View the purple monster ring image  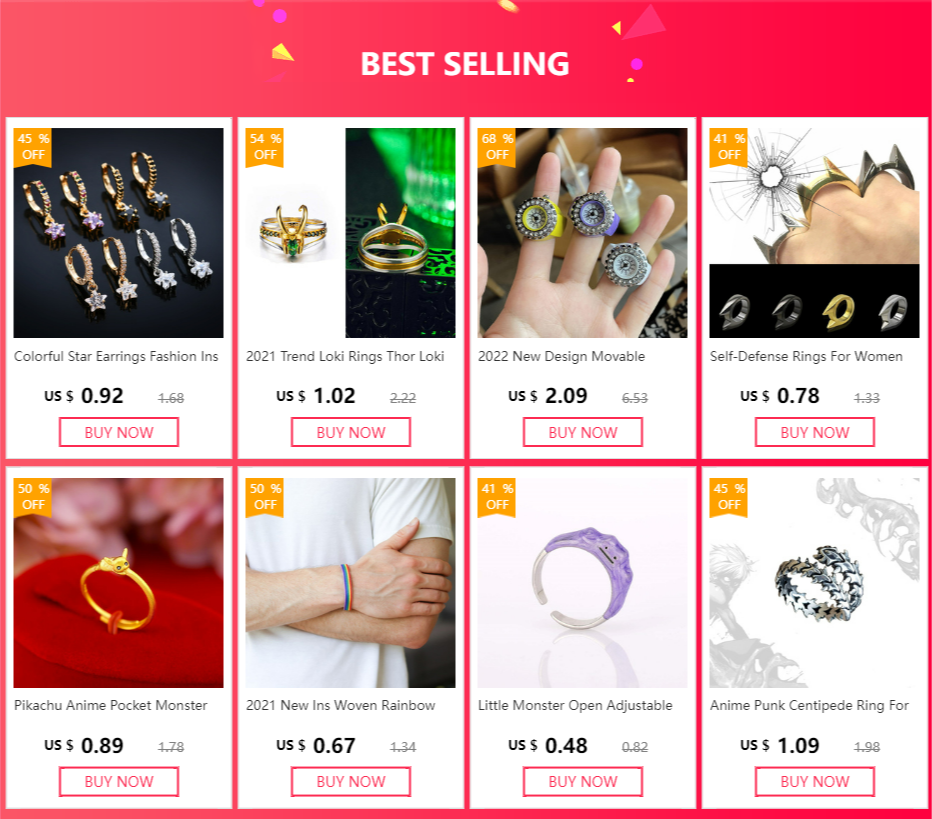pos(582,583)
